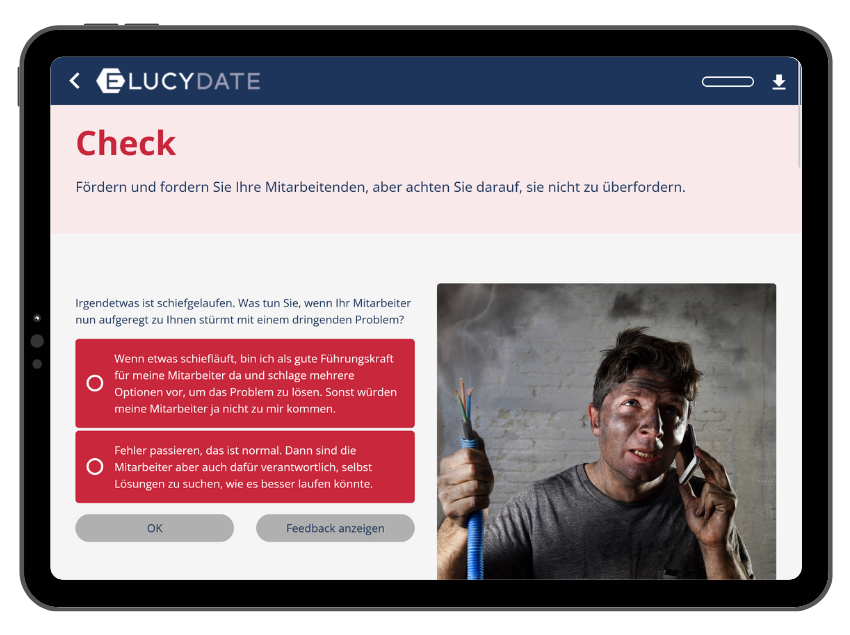Select the radio for 'Wenn etwas schiefläuft' answer
The height and width of the screenshot is (635, 850).
pos(95,383)
